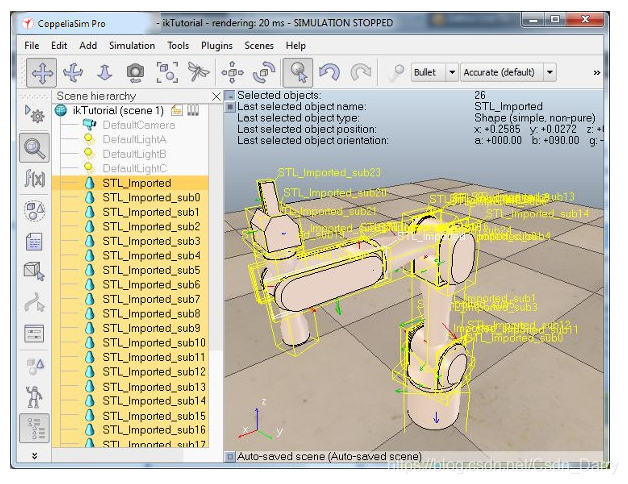Open simulation settings icon in sidebar
The image size is (628, 484).
[34, 115]
